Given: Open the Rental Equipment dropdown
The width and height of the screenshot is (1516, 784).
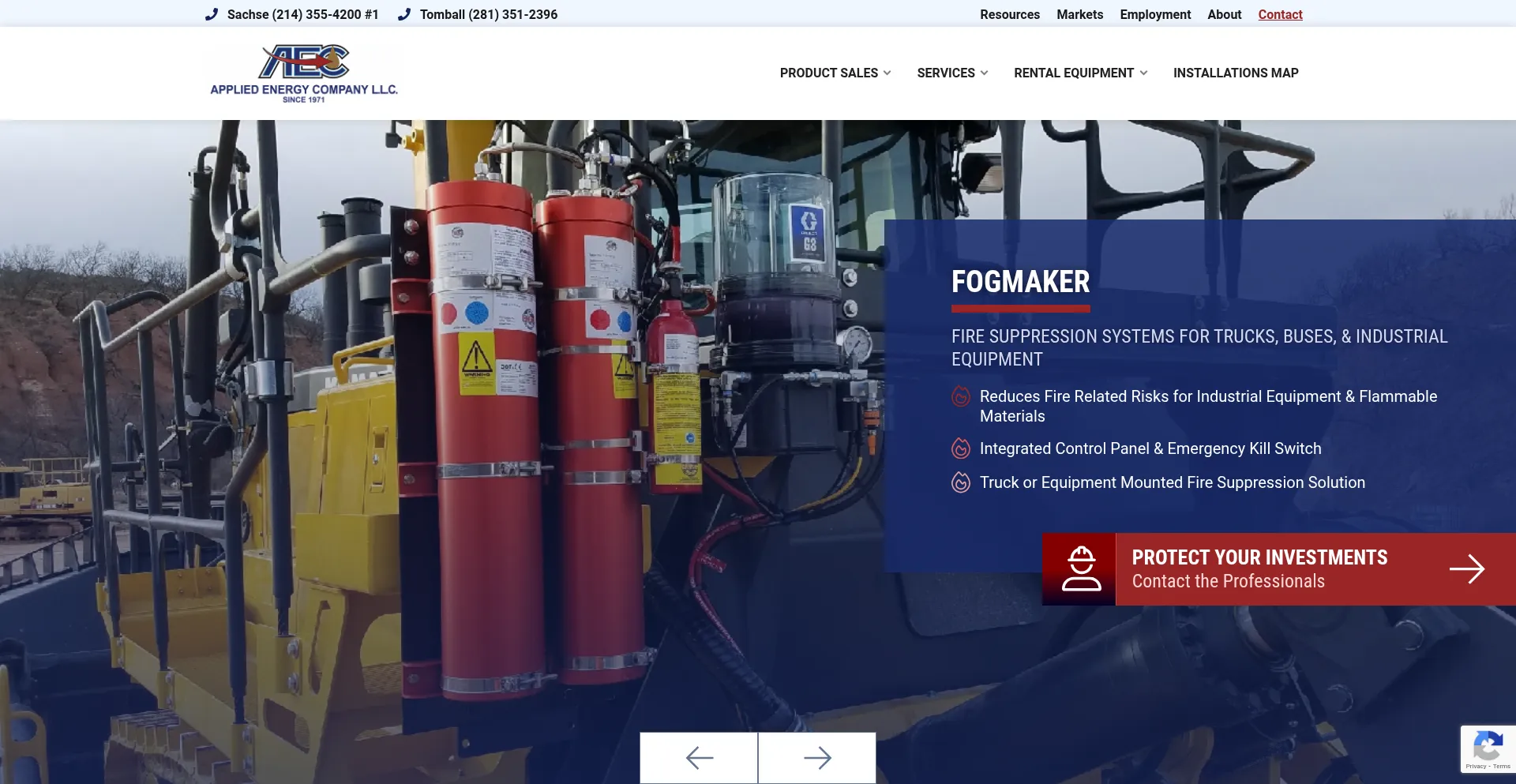Looking at the screenshot, I should [x=1080, y=73].
